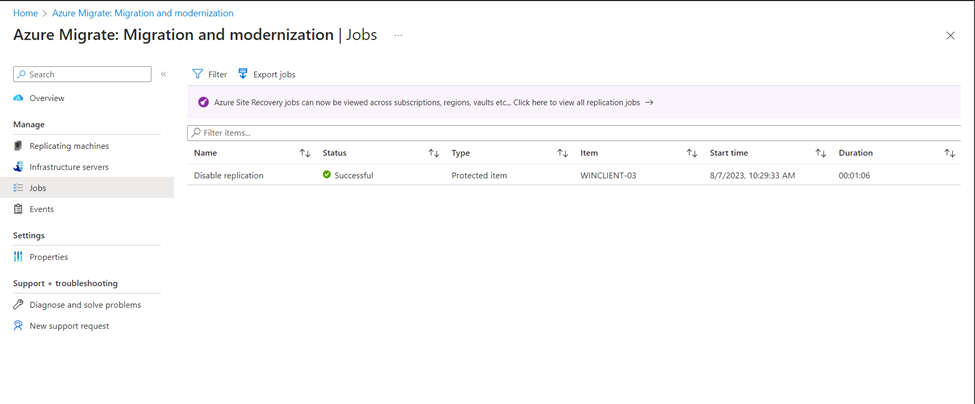Collapse the sidebar with double chevron

[x=164, y=74]
